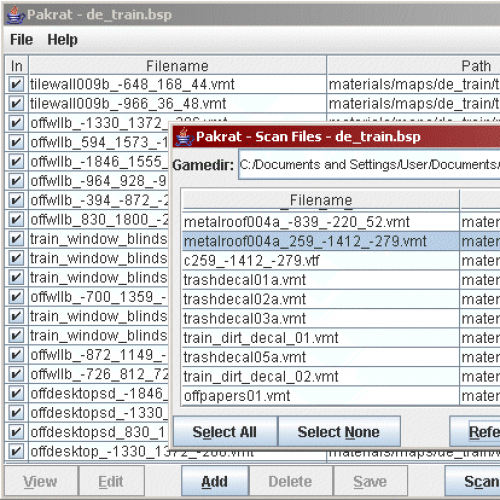Click the Scan button
Viewport: 500px width, 500px height.
(473, 481)
